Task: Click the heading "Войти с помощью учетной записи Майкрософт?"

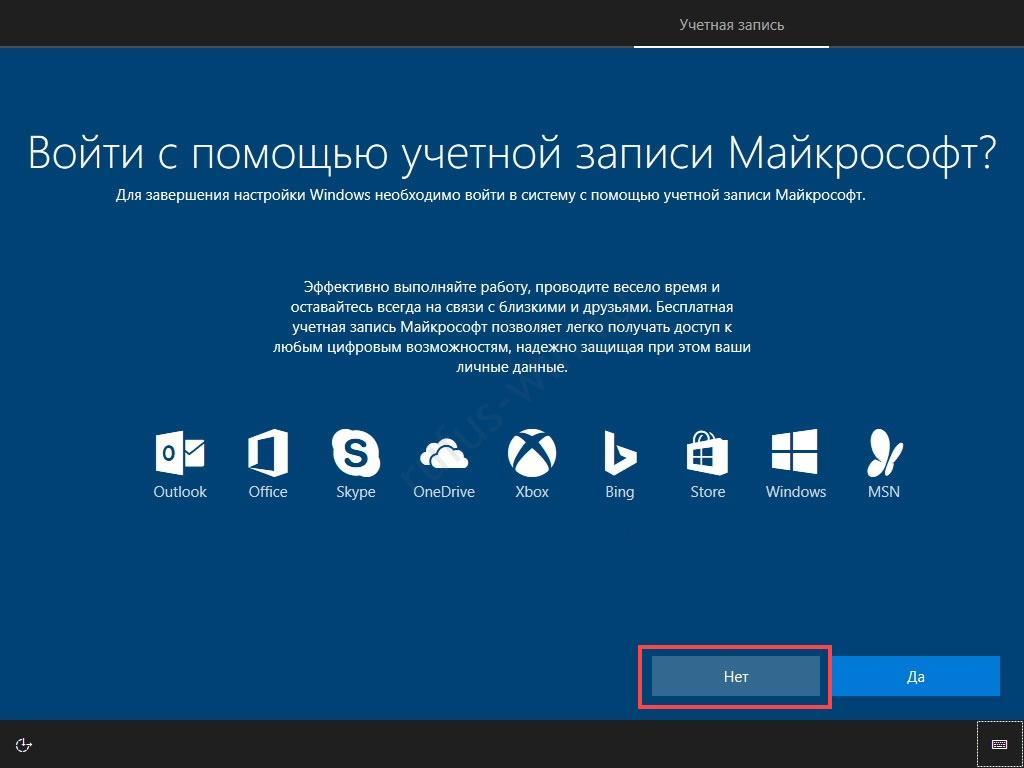Action: 512,154
